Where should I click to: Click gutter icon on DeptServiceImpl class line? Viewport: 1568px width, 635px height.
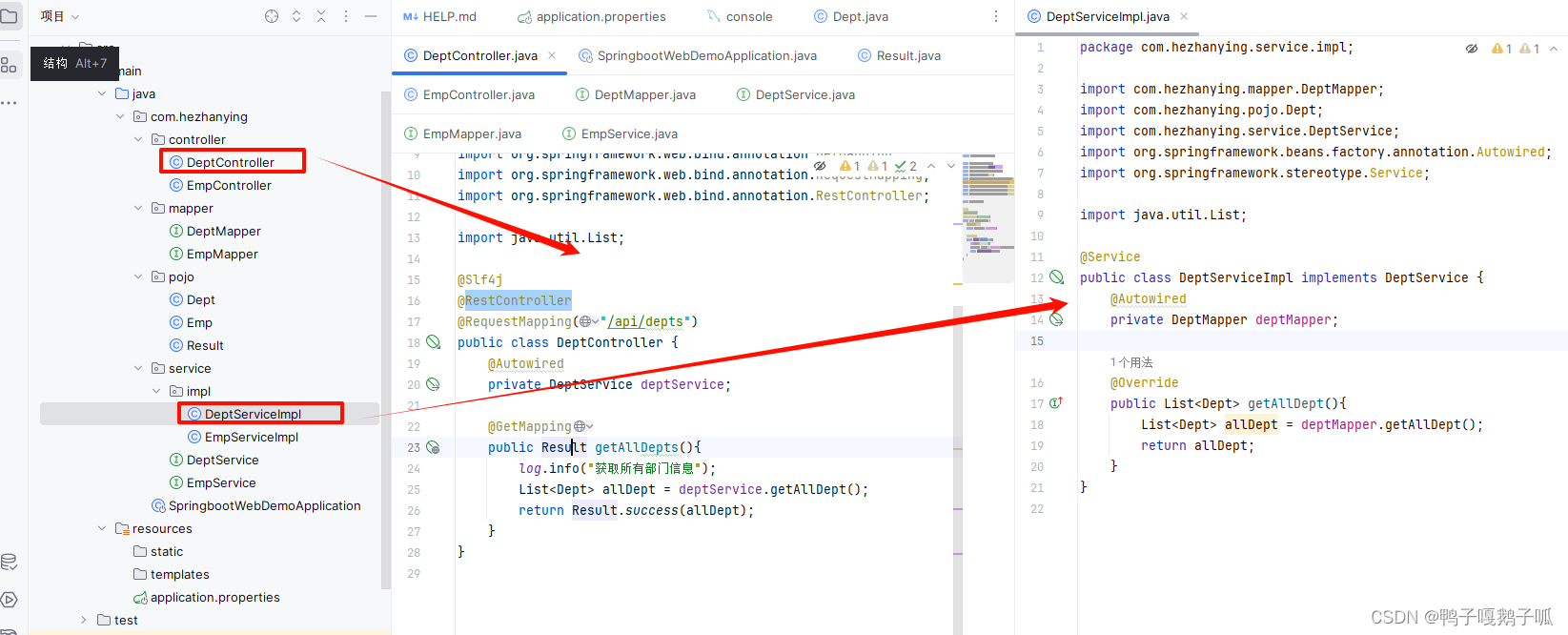coord(1057,277)
